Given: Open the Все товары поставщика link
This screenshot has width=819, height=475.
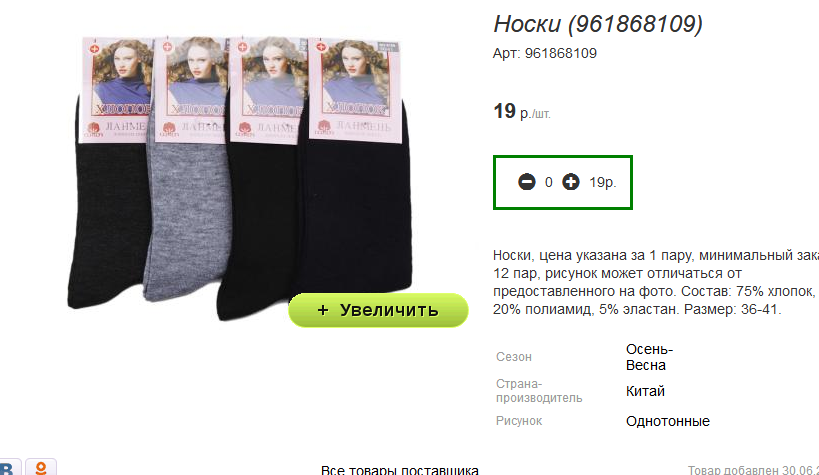Looking at the screenshot, I should click(400, 470).
